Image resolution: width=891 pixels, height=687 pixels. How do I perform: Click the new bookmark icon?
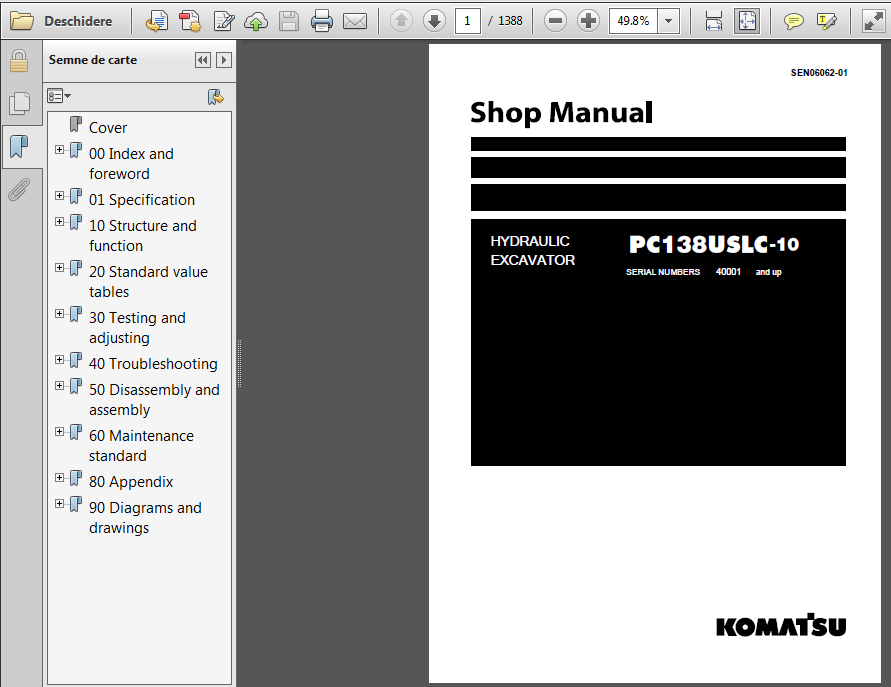click(215, 97)
